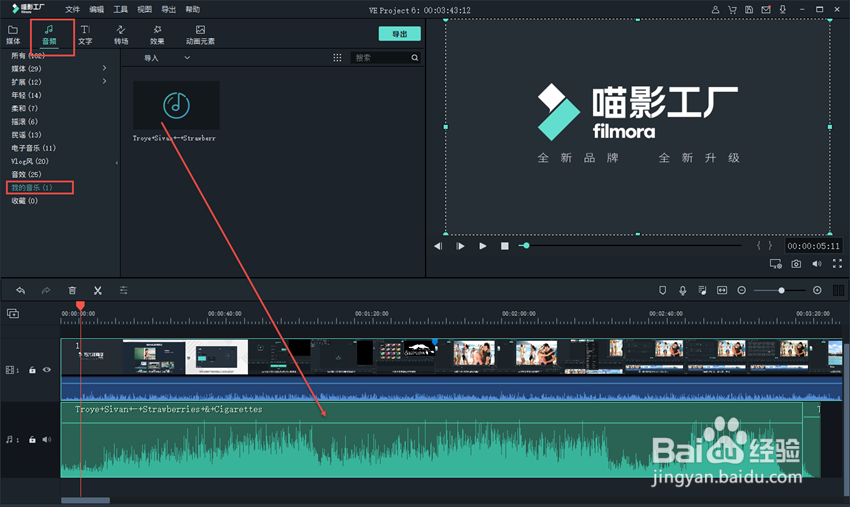
Task: Zoom out the timeline with minus icon
Action: coord(742,291)
